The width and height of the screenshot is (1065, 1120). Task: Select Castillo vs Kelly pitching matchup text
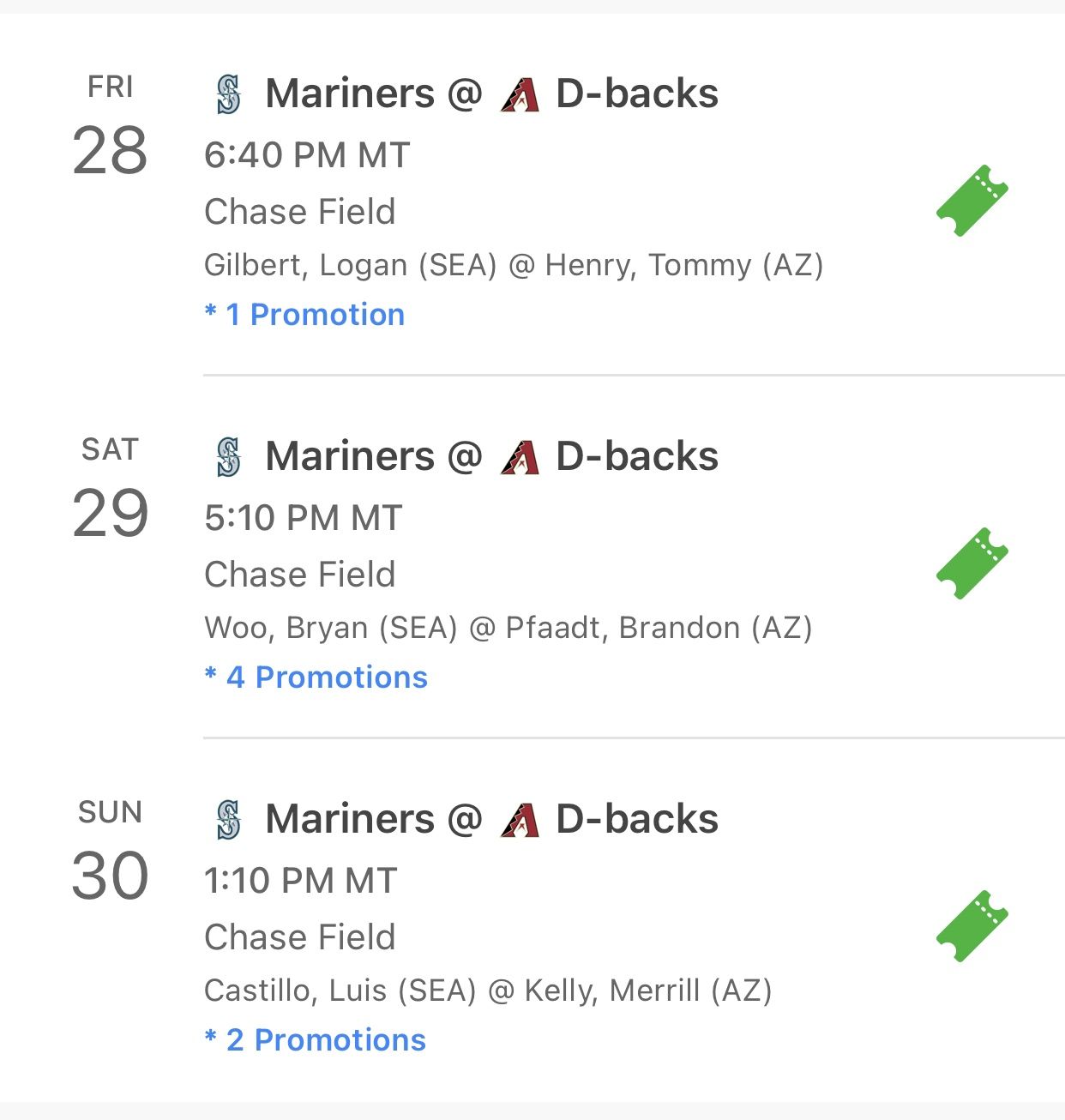[x=487, y=991]
